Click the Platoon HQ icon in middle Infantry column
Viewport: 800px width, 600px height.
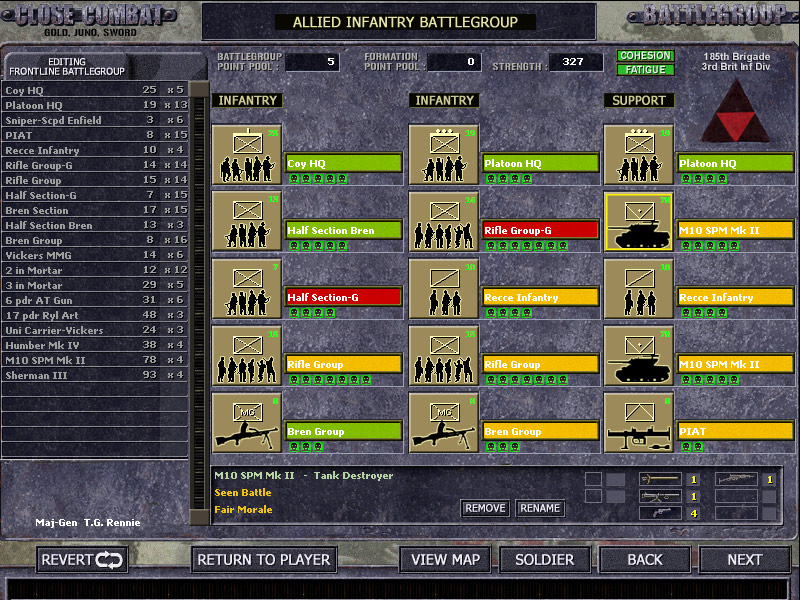pos(444,155)
